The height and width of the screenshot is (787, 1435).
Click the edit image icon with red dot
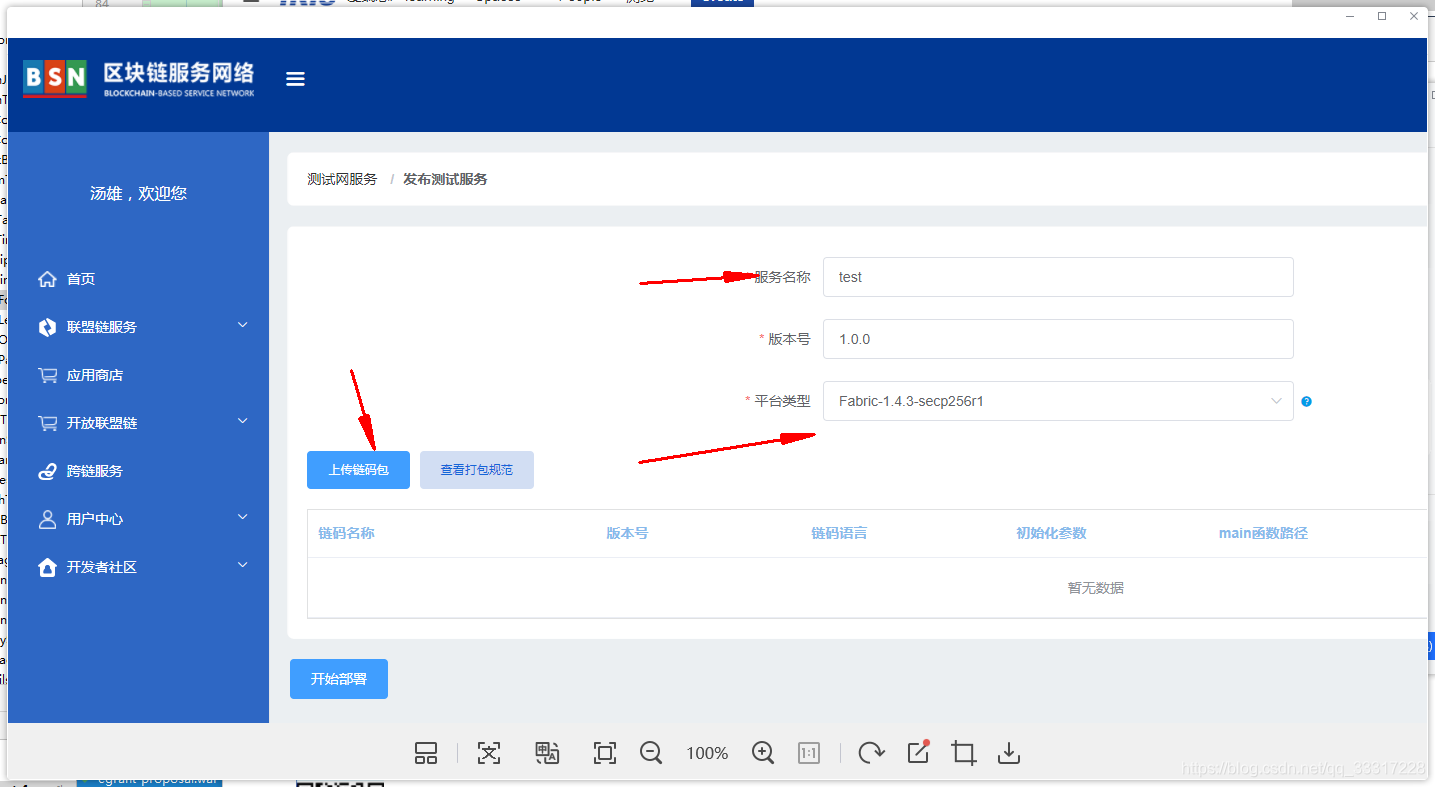point(918,752)
